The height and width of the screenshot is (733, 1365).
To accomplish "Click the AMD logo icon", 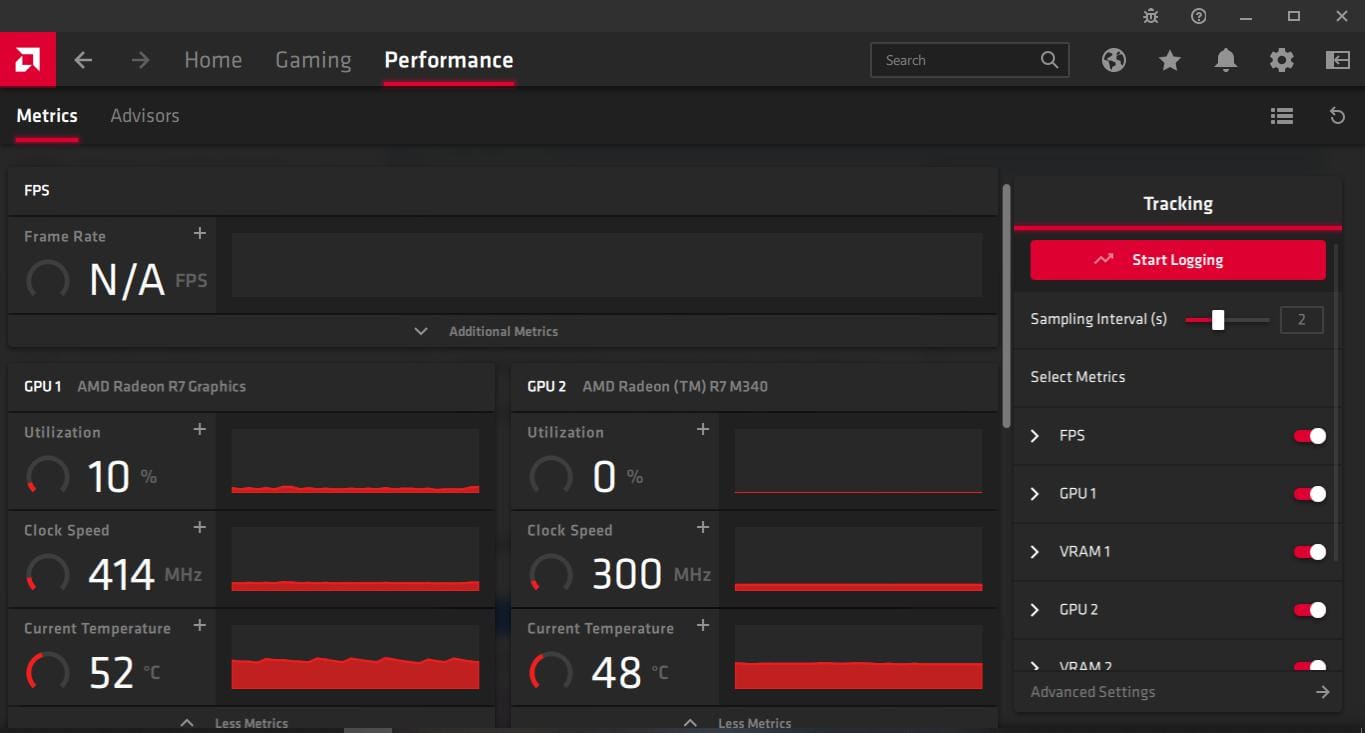I will [28, 60].
